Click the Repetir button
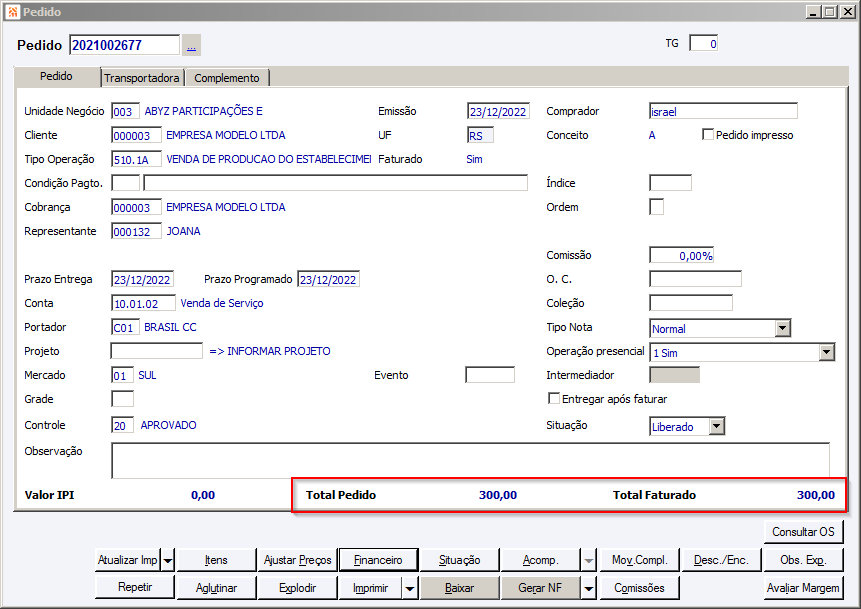This screenshot has width=861, height=609. pyautogui.click(x=135, y=587)
